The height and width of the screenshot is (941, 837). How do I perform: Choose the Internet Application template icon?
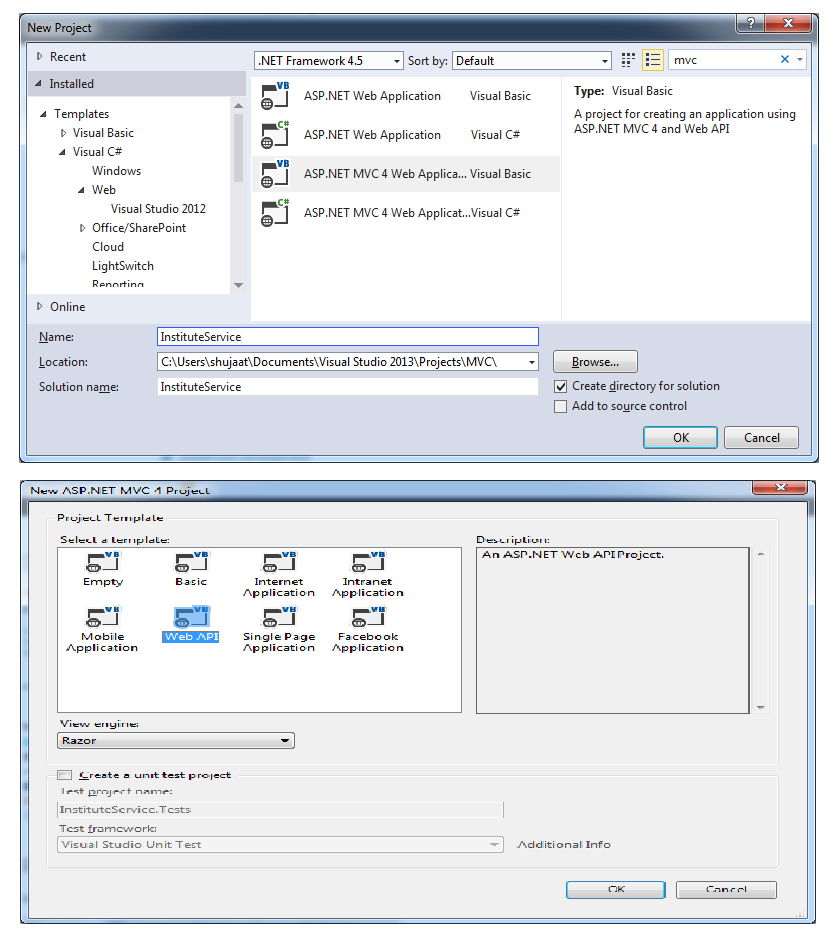tap(279, 563)
